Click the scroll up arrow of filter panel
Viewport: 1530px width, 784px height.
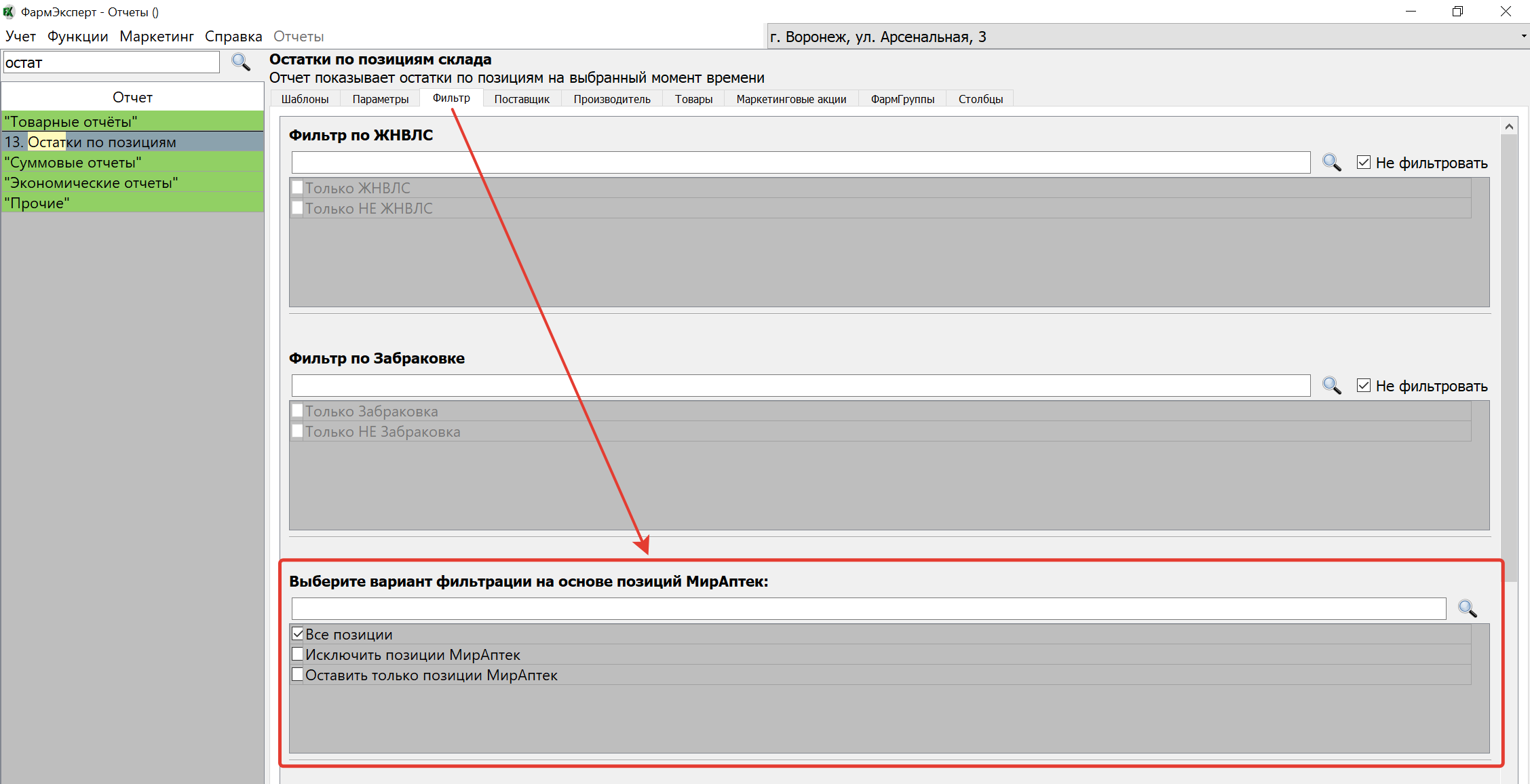pos(1509,127)
